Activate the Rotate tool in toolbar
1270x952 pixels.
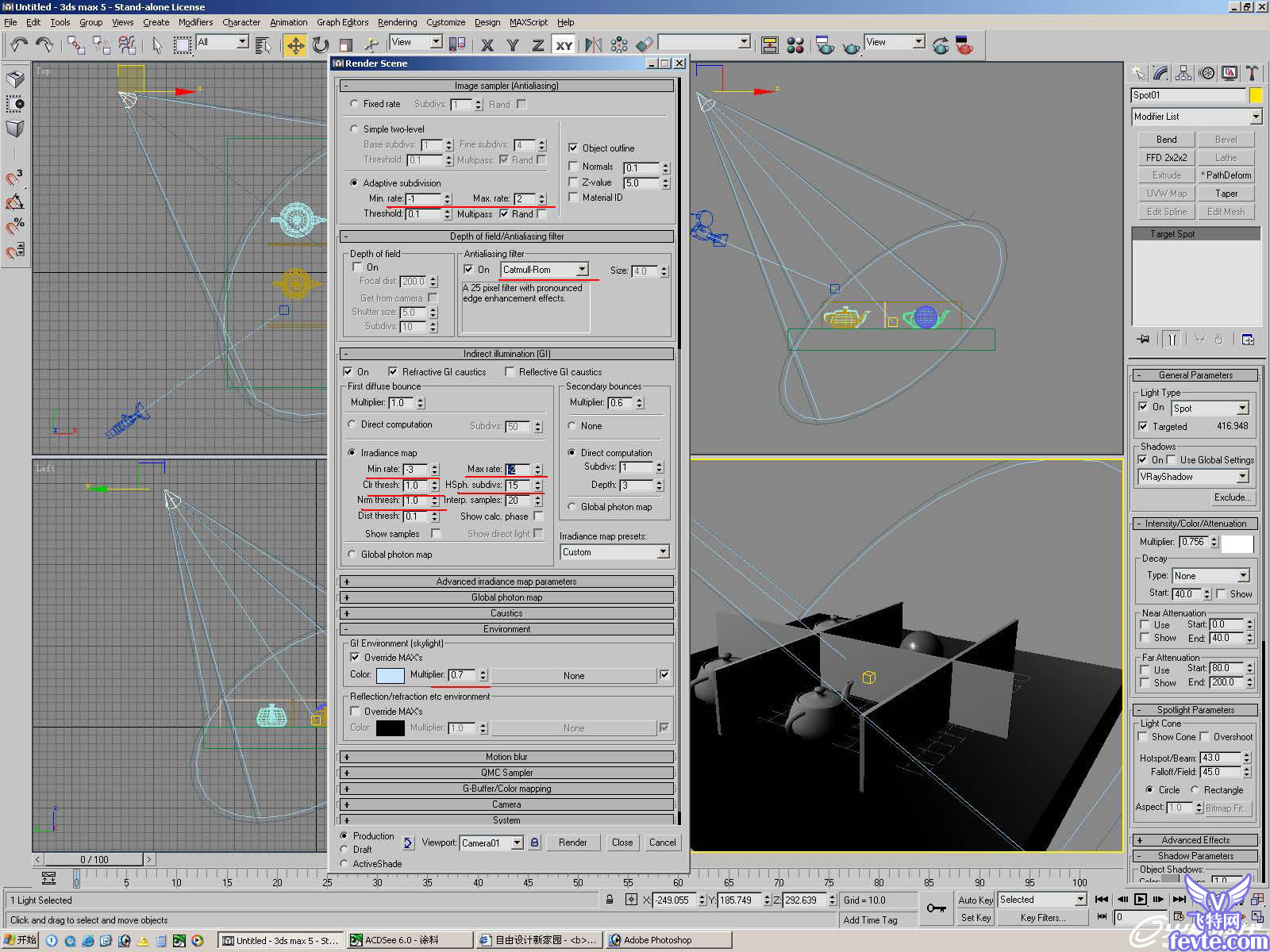pos(320,45)
